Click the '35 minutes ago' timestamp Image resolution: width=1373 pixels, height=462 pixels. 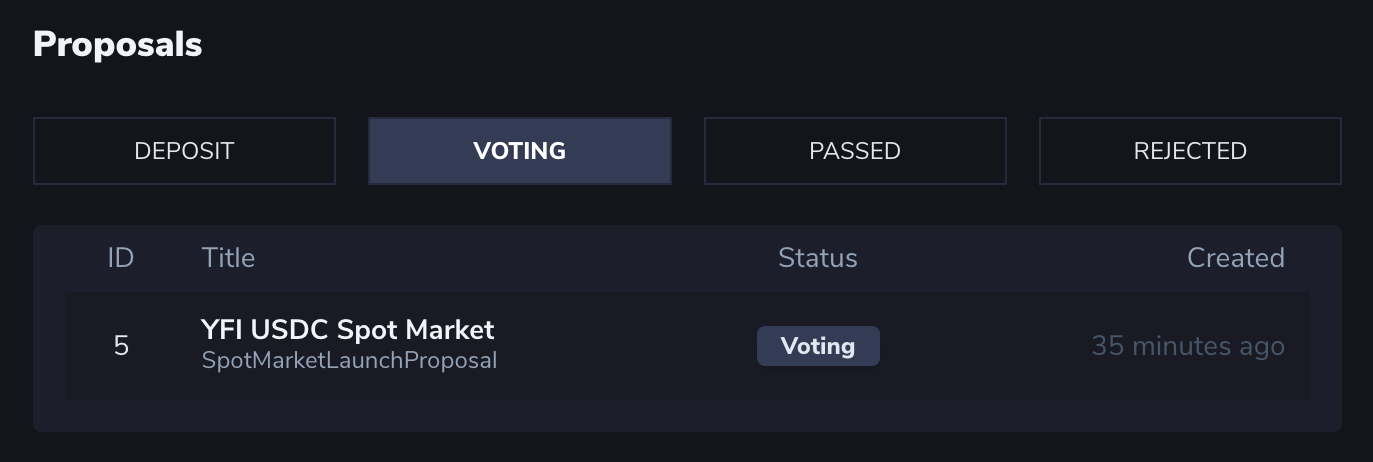point(1187,346)
